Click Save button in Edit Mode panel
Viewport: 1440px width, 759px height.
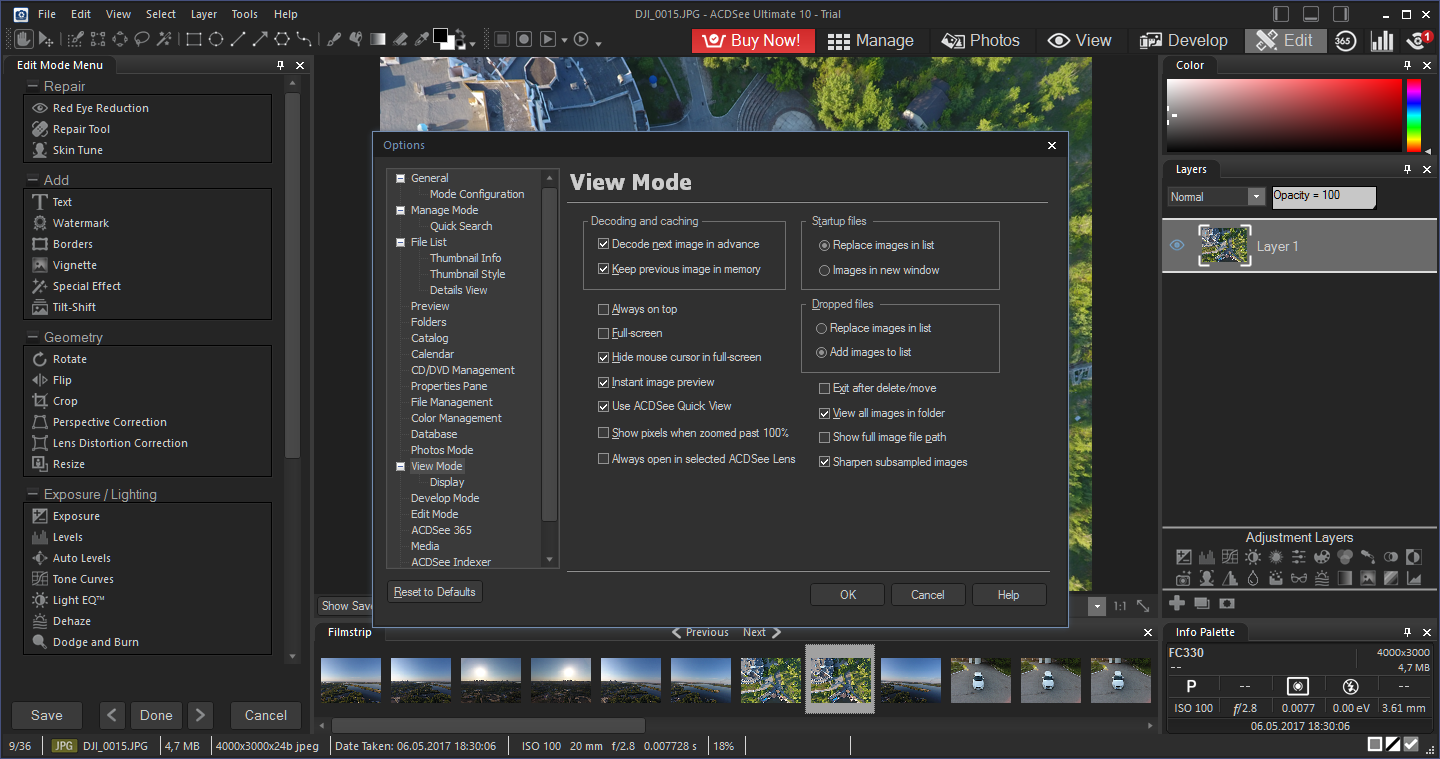point(47,715)
